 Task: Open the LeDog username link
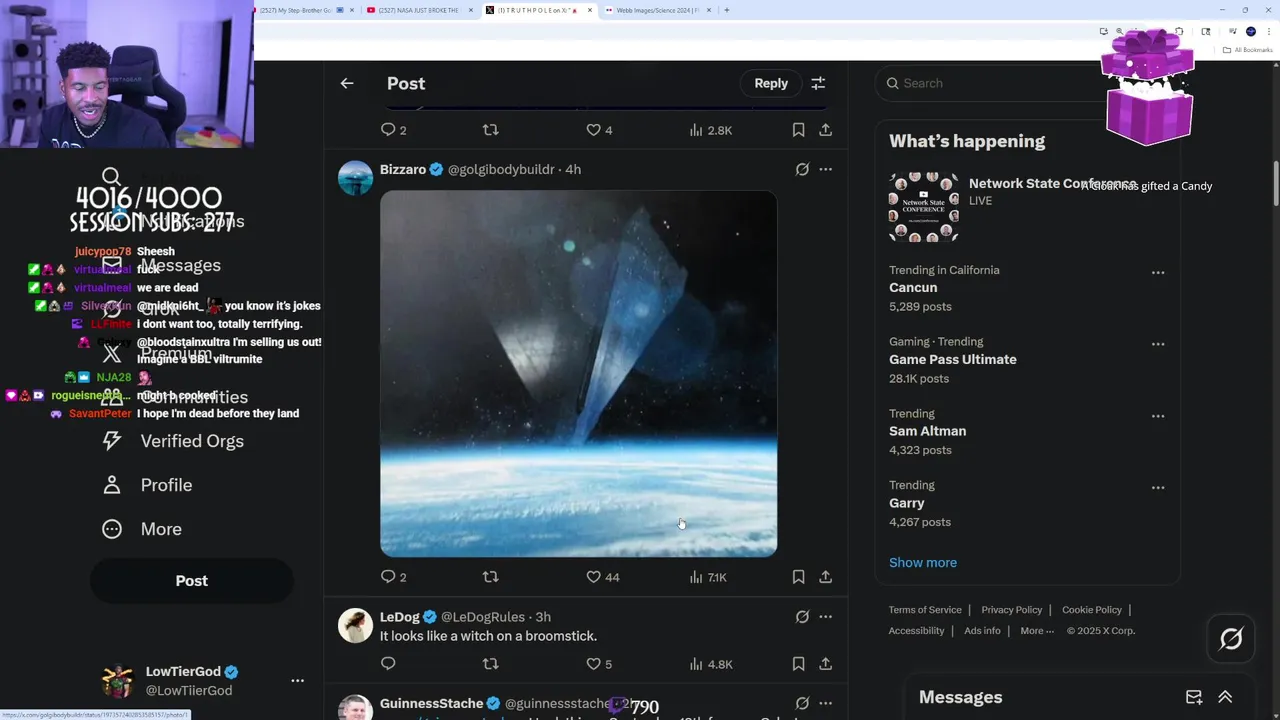(400, 617)
